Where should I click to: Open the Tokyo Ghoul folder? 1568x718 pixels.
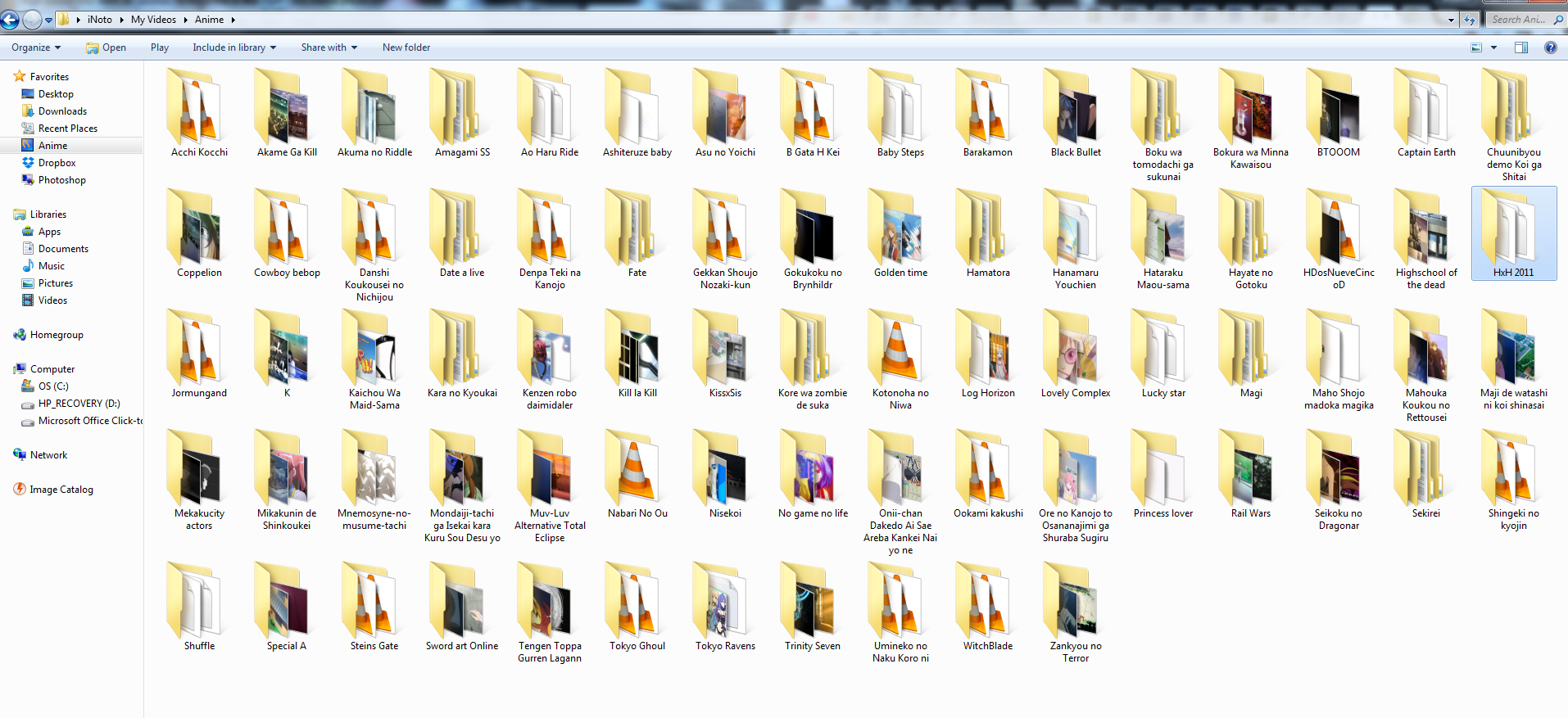637,607
